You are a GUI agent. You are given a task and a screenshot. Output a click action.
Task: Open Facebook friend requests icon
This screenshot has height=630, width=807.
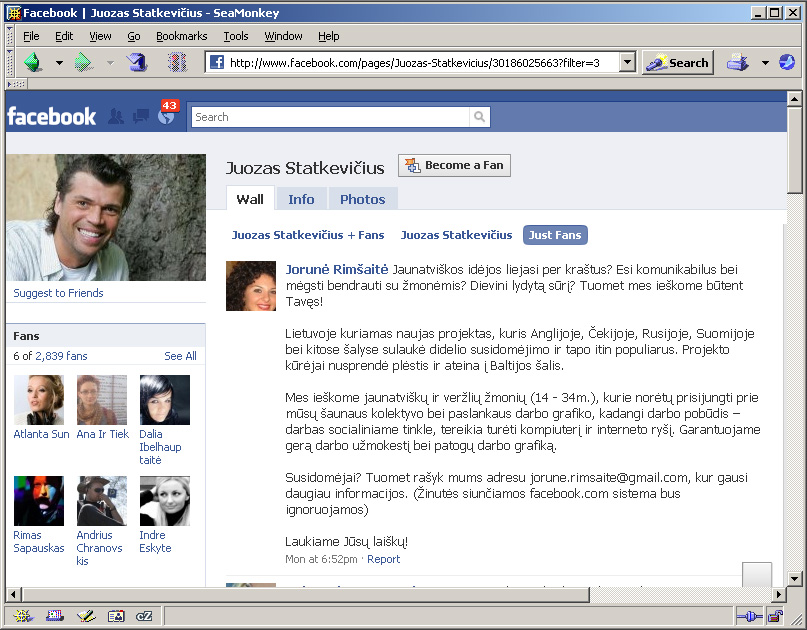tap(116, 116)
